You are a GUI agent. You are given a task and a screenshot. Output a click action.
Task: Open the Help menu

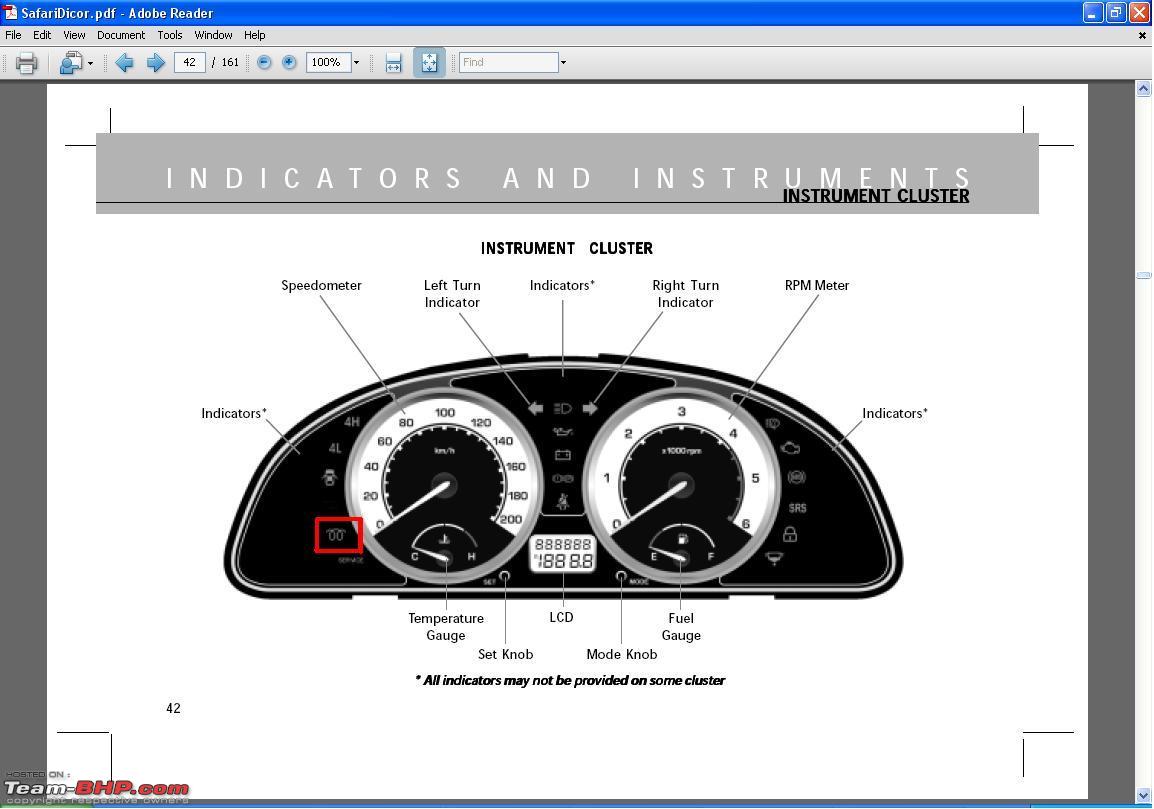click(x=255, y=35)
